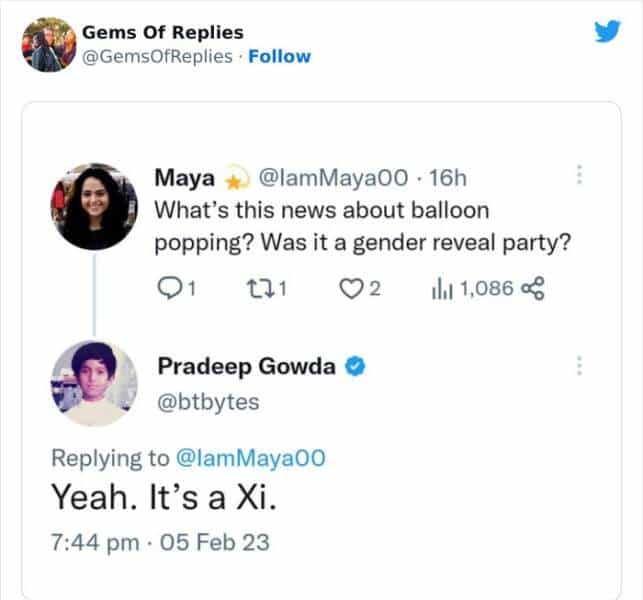
Task: Open Maya's profile avatar
Action: (x=94, y=206)
